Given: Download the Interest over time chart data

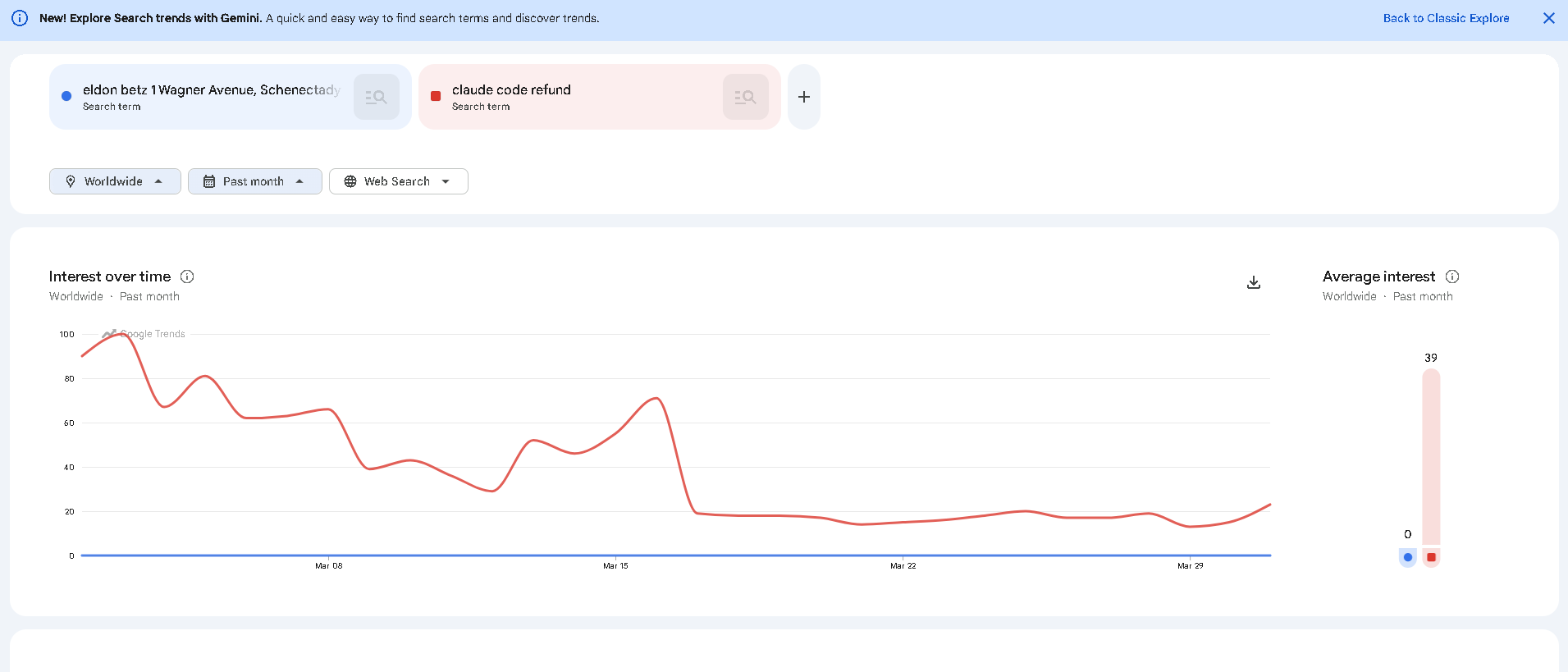Looking at the screenshot, I should 1253,282.
